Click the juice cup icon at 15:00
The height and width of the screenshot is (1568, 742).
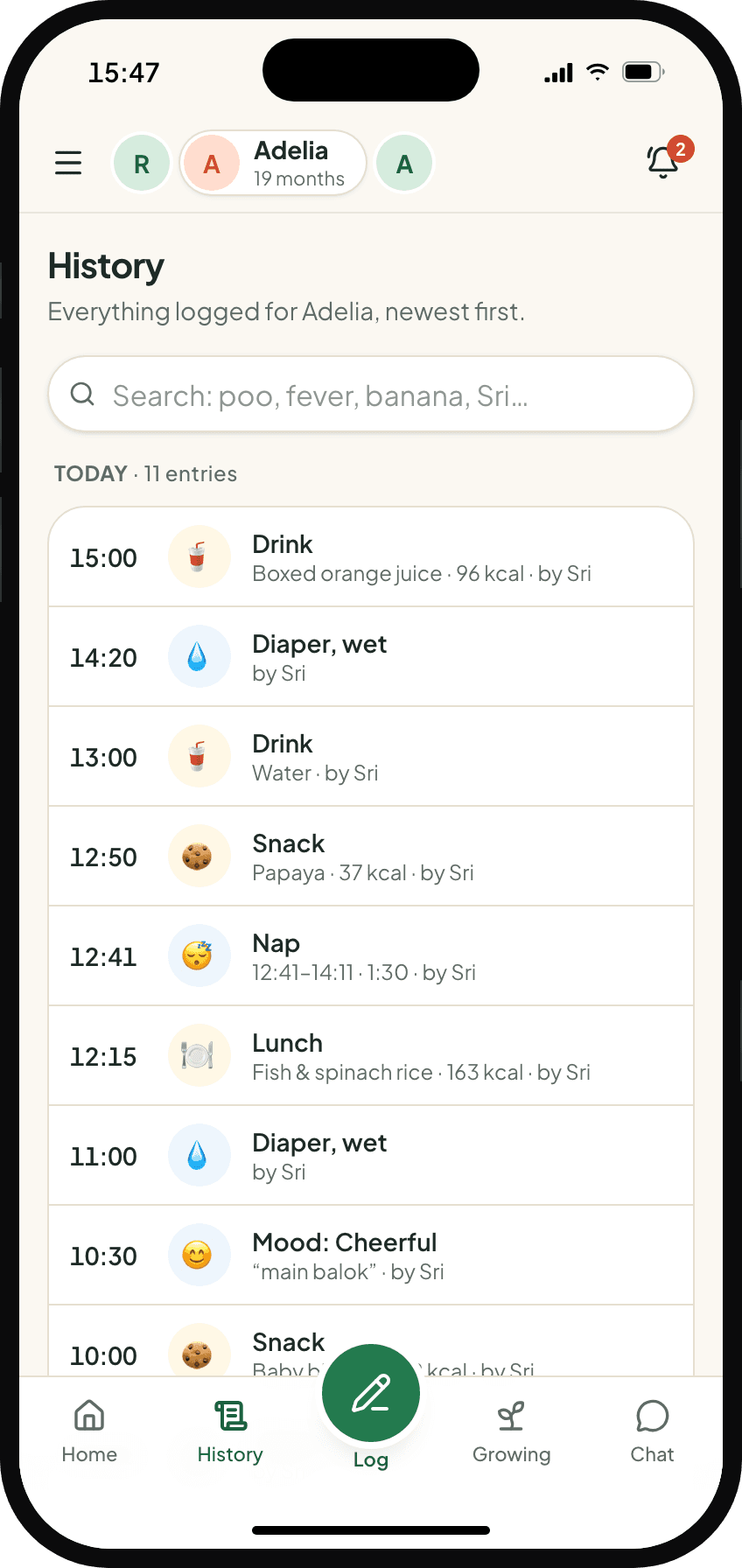[x=199, y=556]
